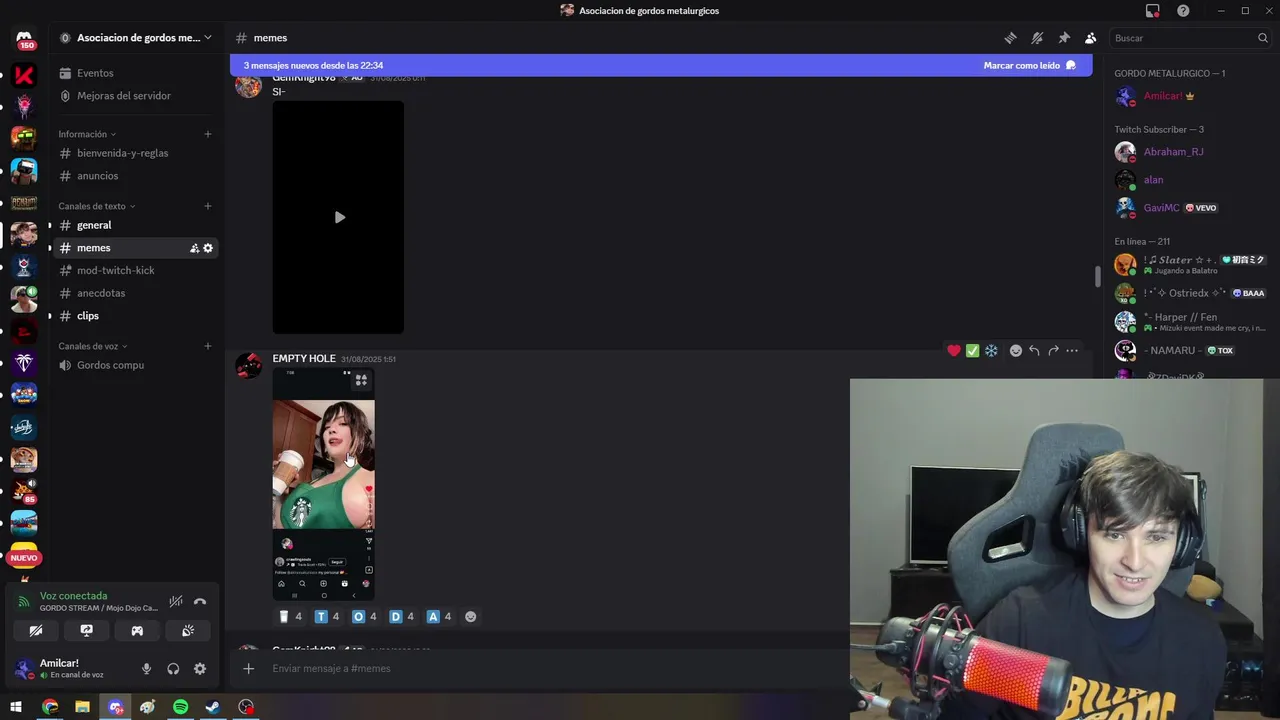Switch to the general channel
This screenshot has height=720, width=1280.
(94, 225)
